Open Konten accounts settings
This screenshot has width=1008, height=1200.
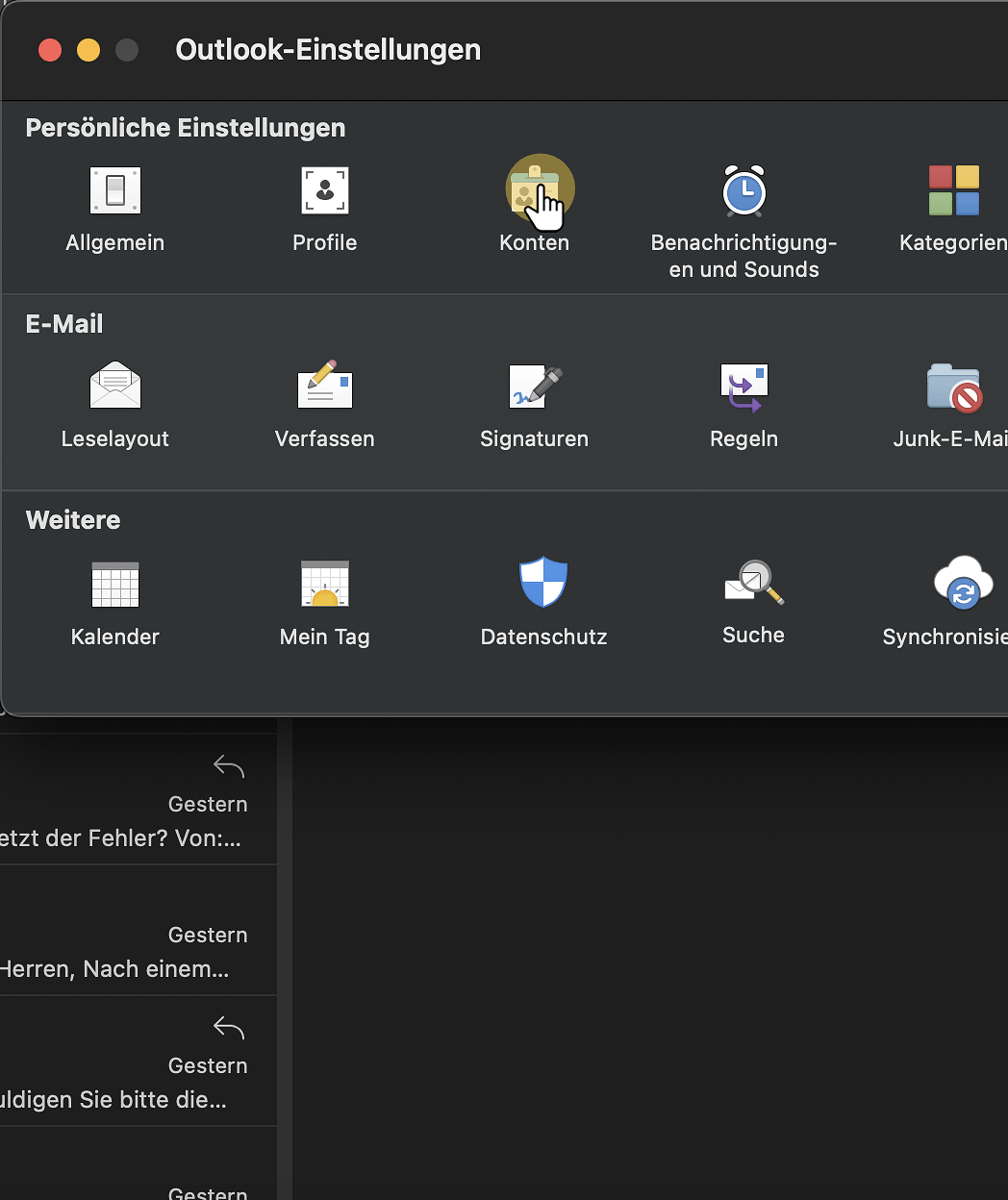[x=535, y=191]
